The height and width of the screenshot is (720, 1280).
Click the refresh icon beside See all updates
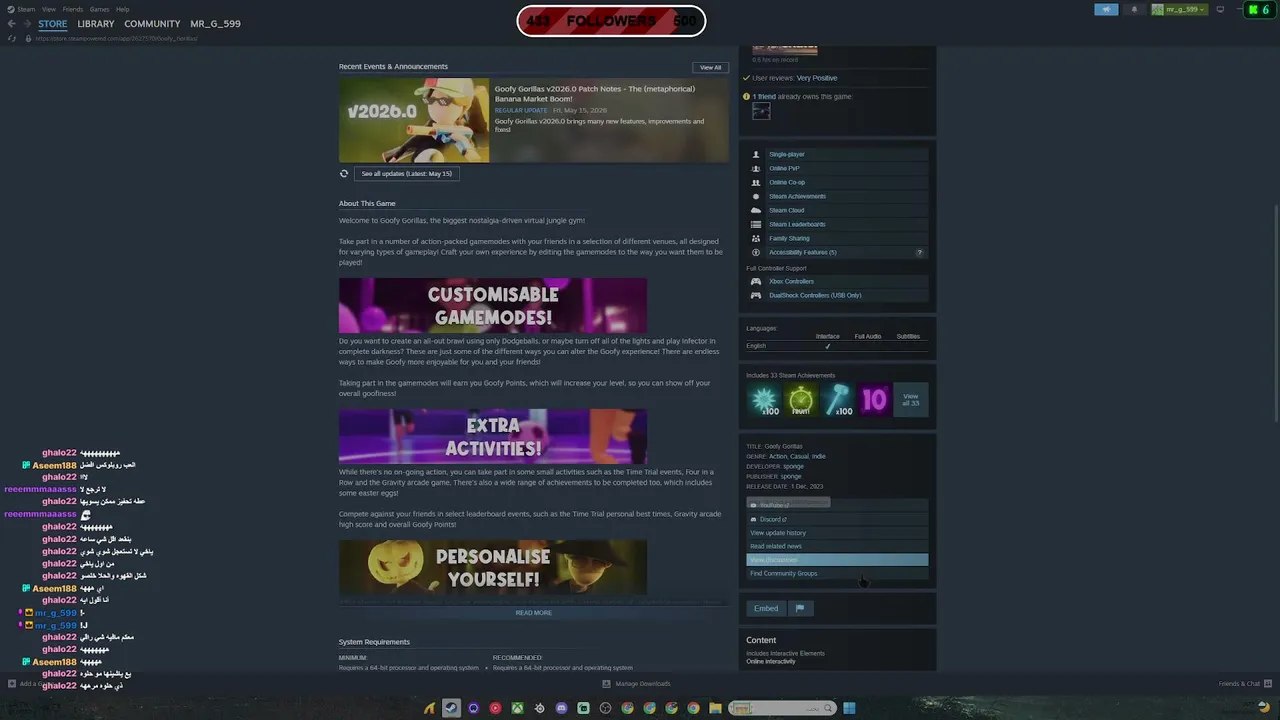tap(344, 174)
